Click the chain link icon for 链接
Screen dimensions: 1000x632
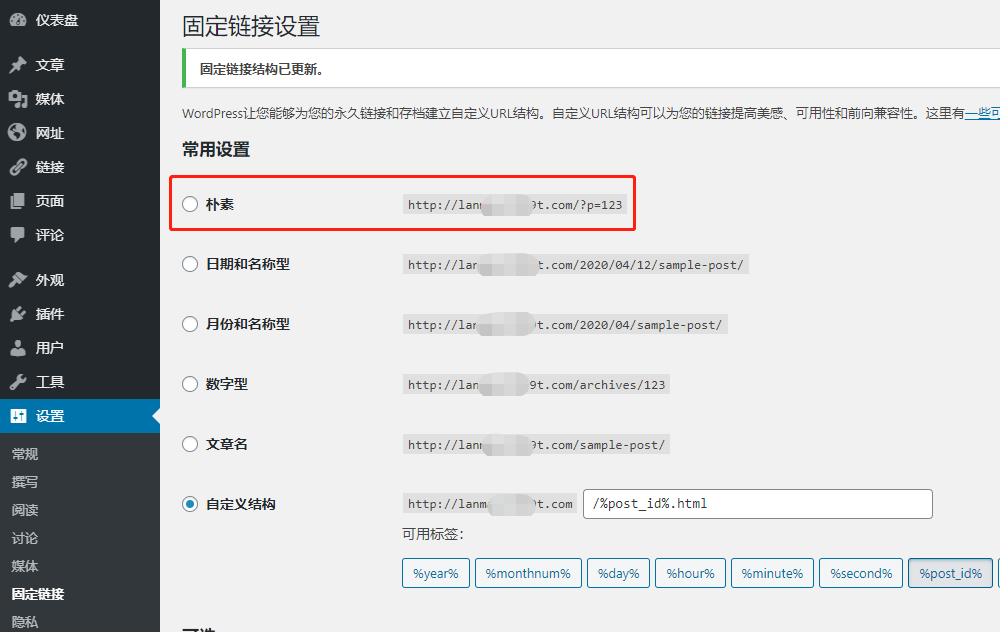pyautogui.click(x=18, y=167)
